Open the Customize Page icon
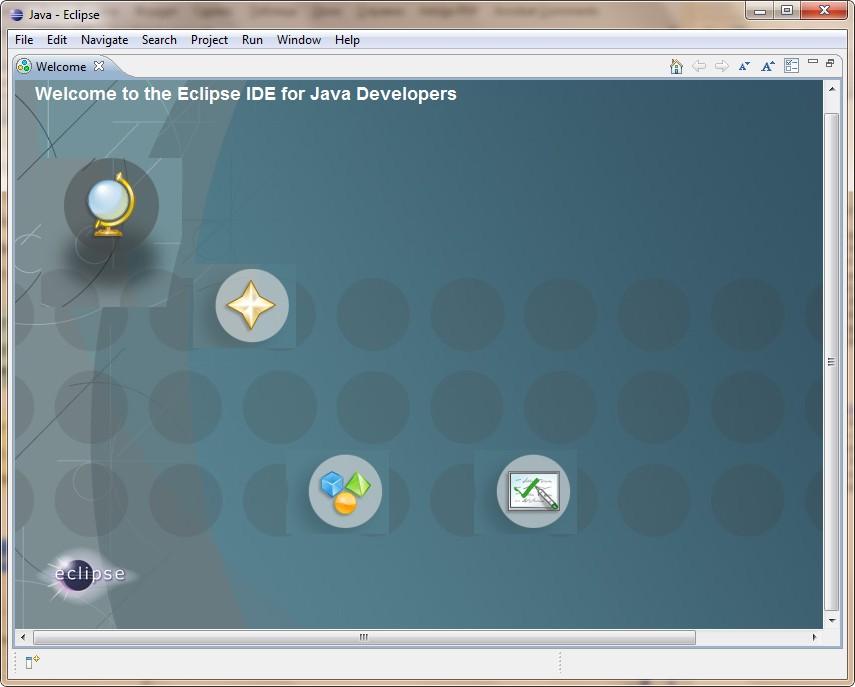This screenshot has width=855, height=687. coord(791,66)
